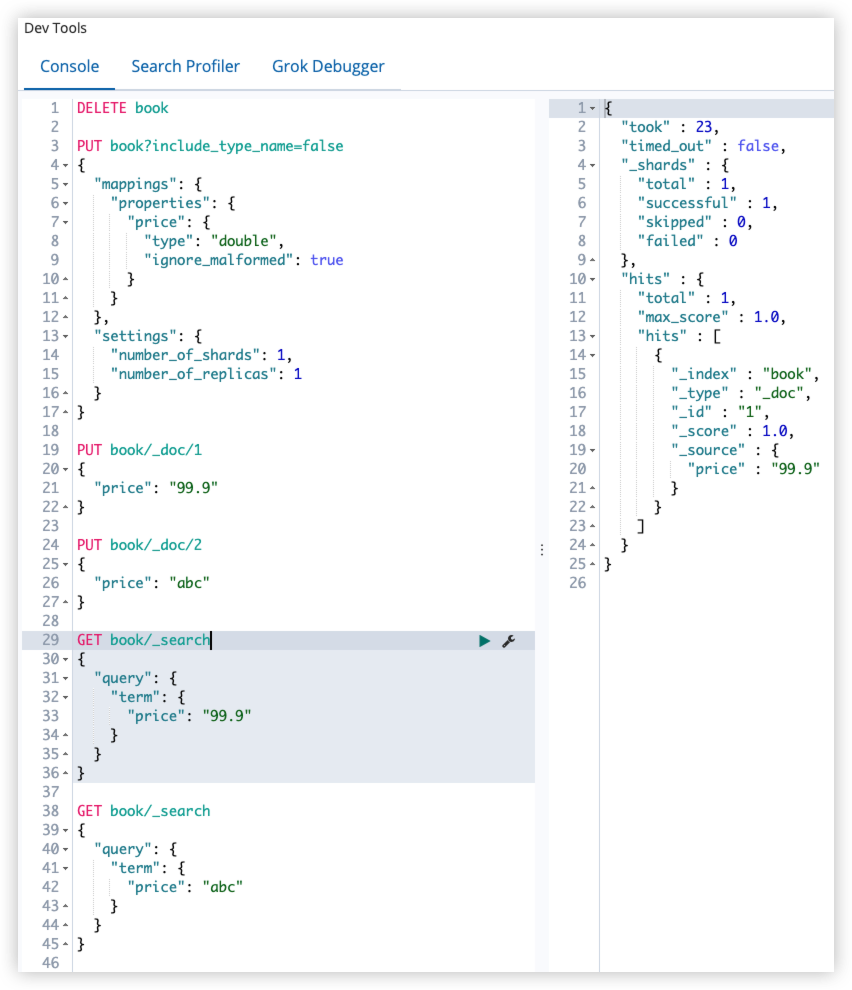This screenshot has height=990, width=852.
Task: Click the "PUT book/_doc/1" request line
Action: (140, 450)
